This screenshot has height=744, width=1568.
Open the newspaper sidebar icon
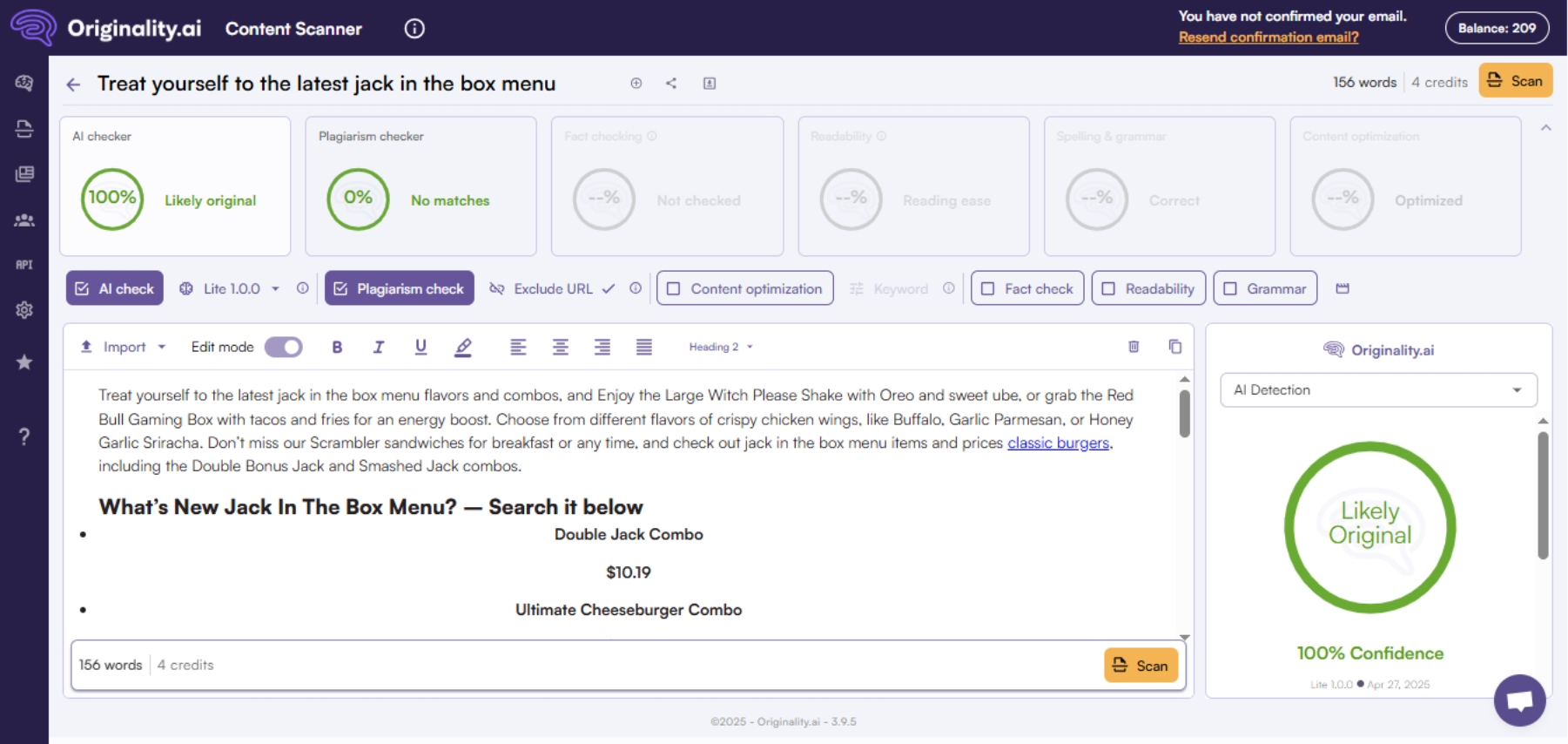pos(24,174)
